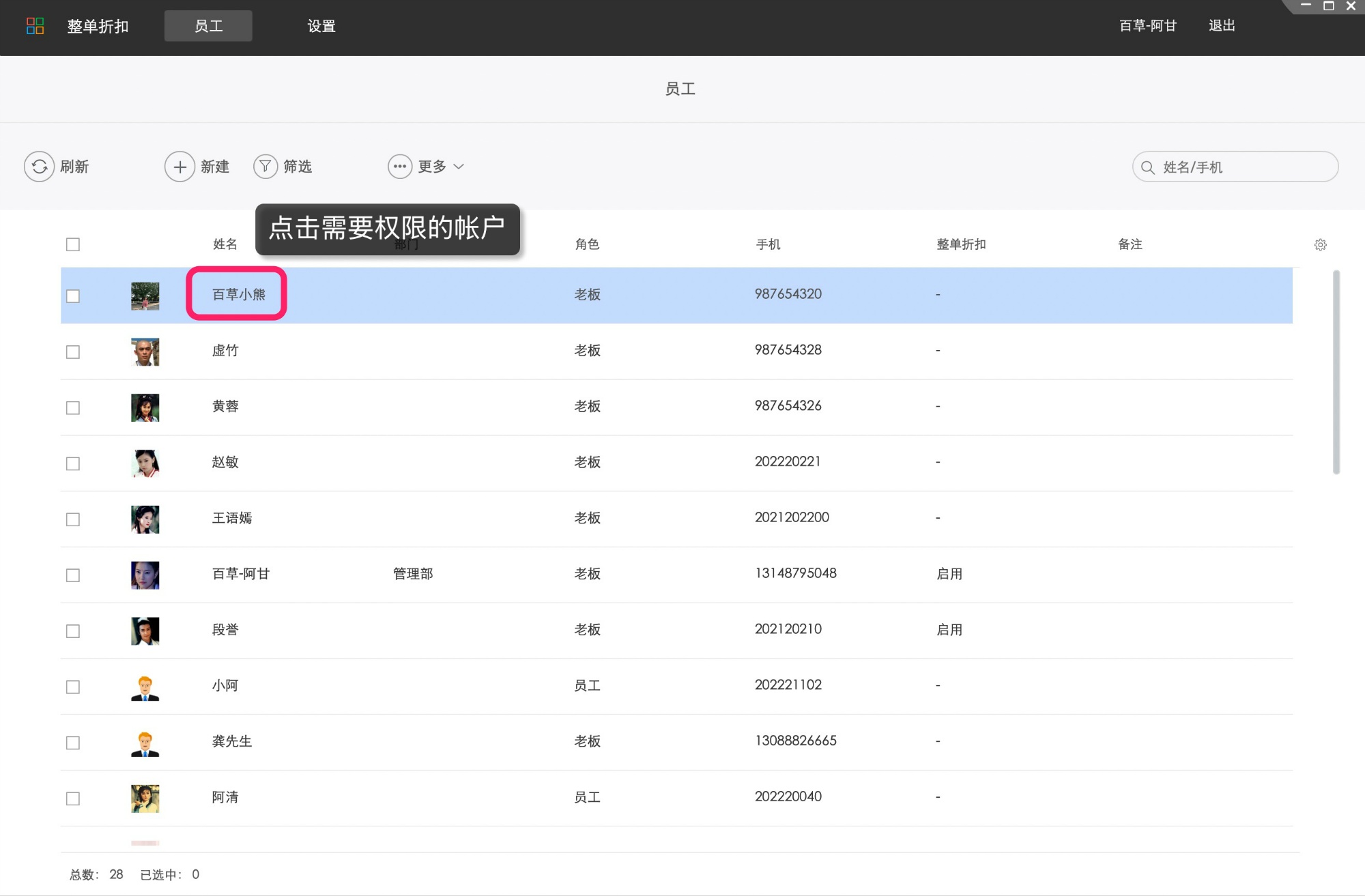Click the plus icon for 新建
The height and width of the screenshot is (896, 1365).
coord(180,167)
